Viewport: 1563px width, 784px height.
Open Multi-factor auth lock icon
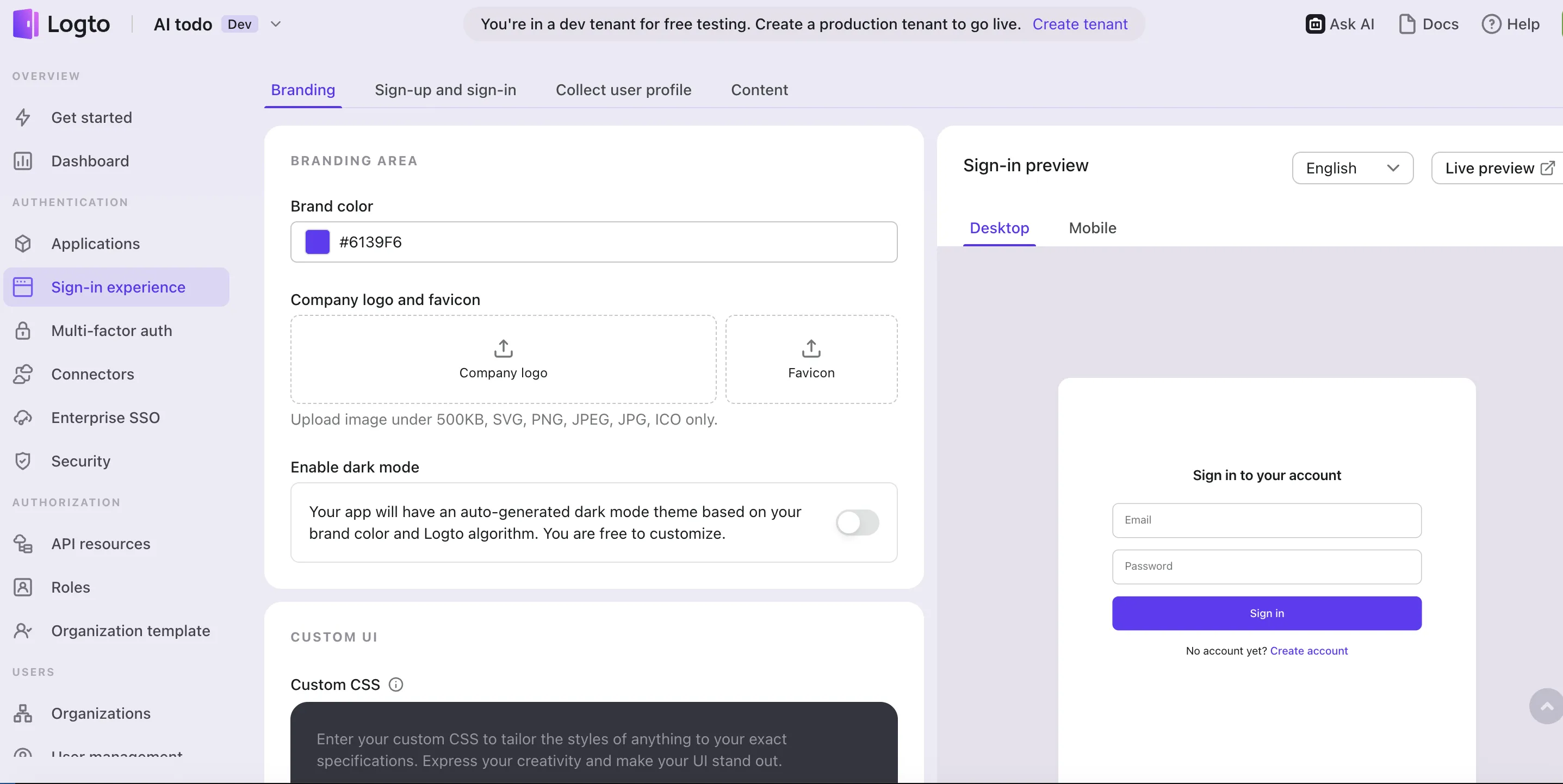tap(23, 331)
